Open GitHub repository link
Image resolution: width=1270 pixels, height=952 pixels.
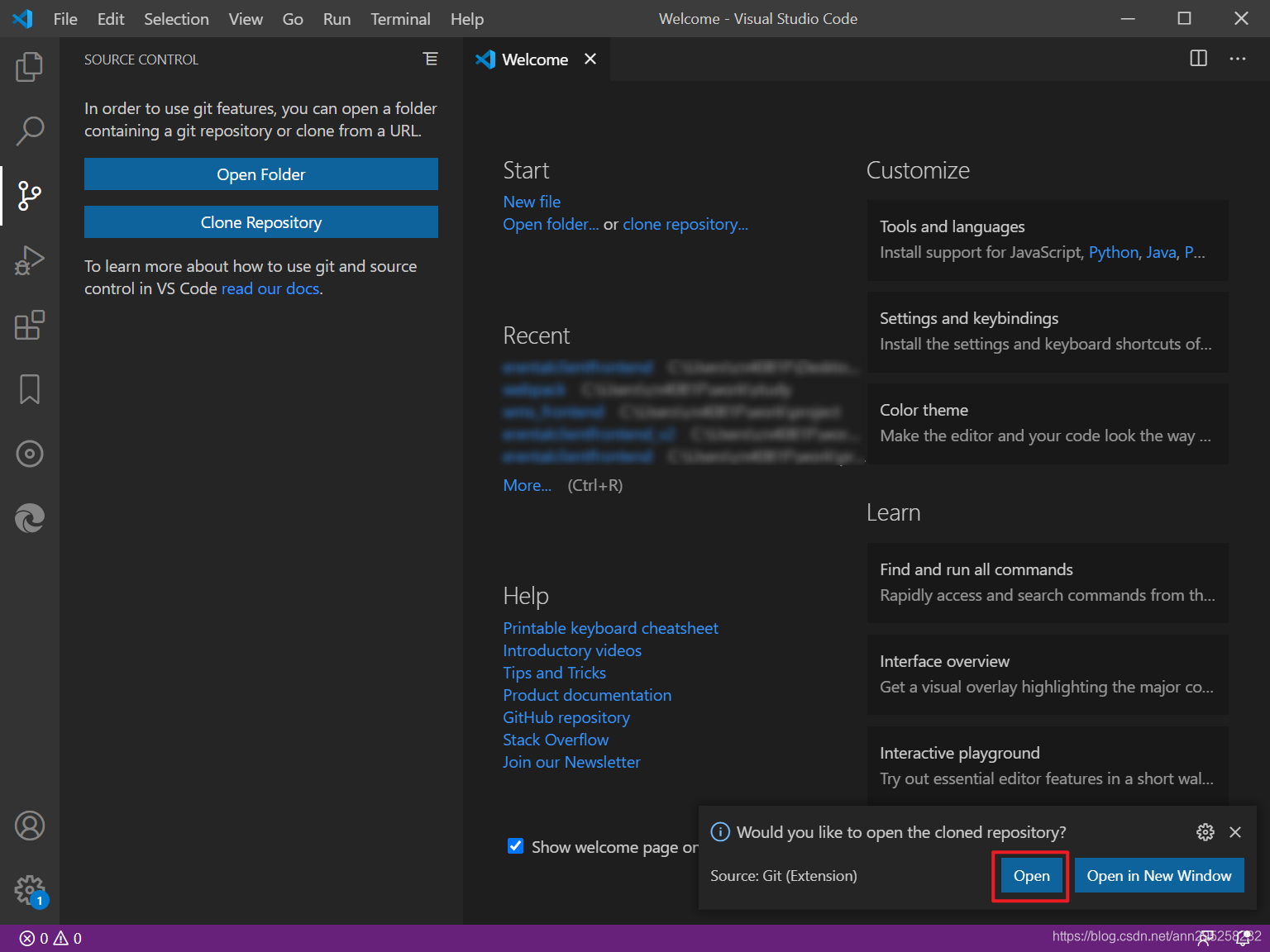tap(566, 717)
